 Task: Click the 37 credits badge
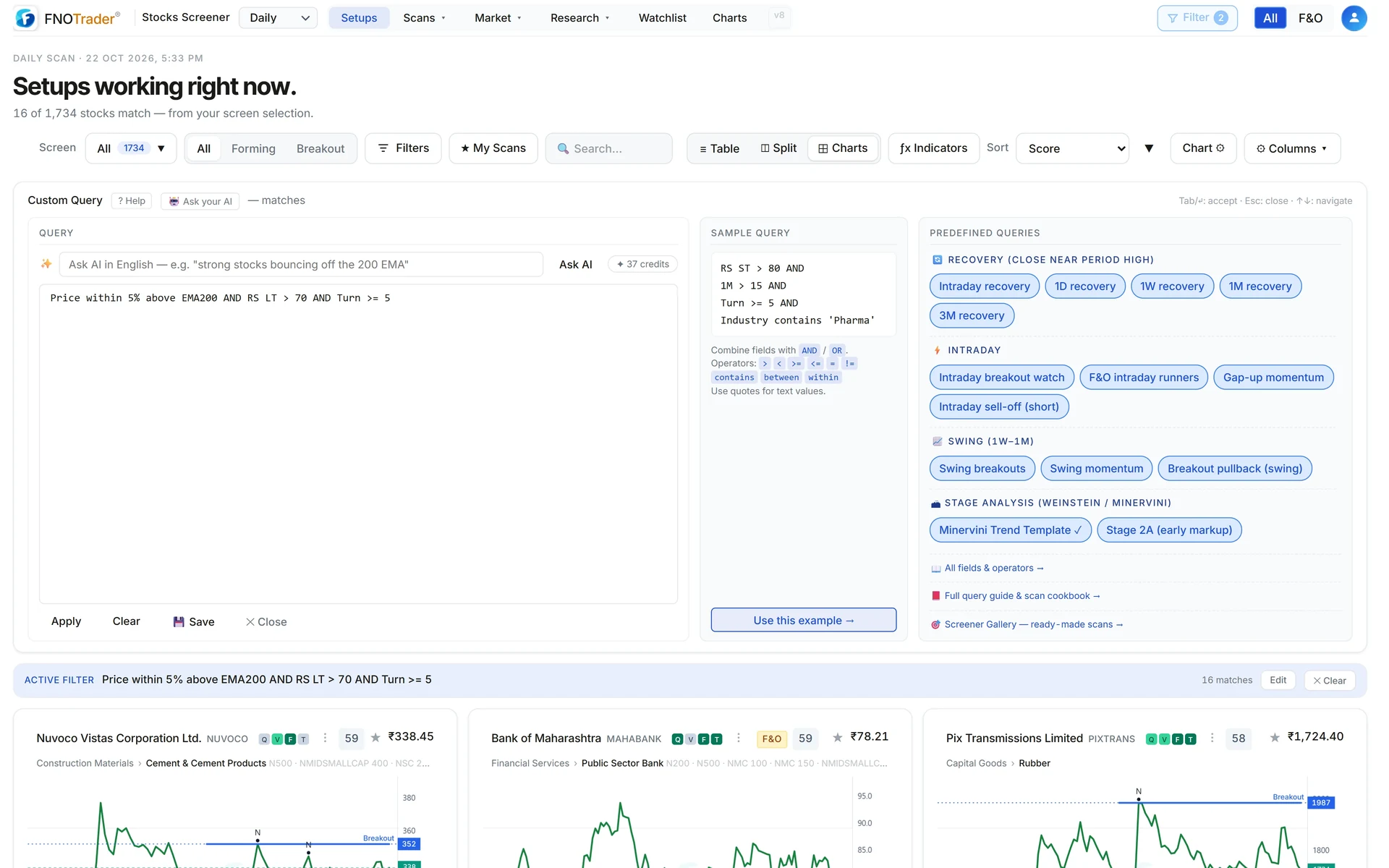[x=642, y=264]
